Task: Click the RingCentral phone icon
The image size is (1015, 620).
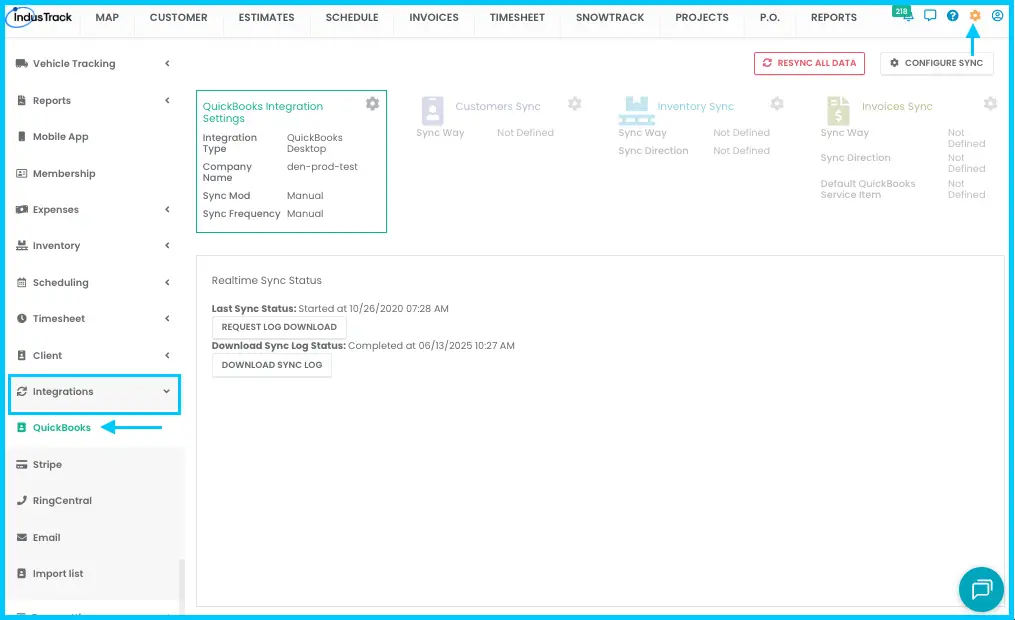Action: coord(22,500)
